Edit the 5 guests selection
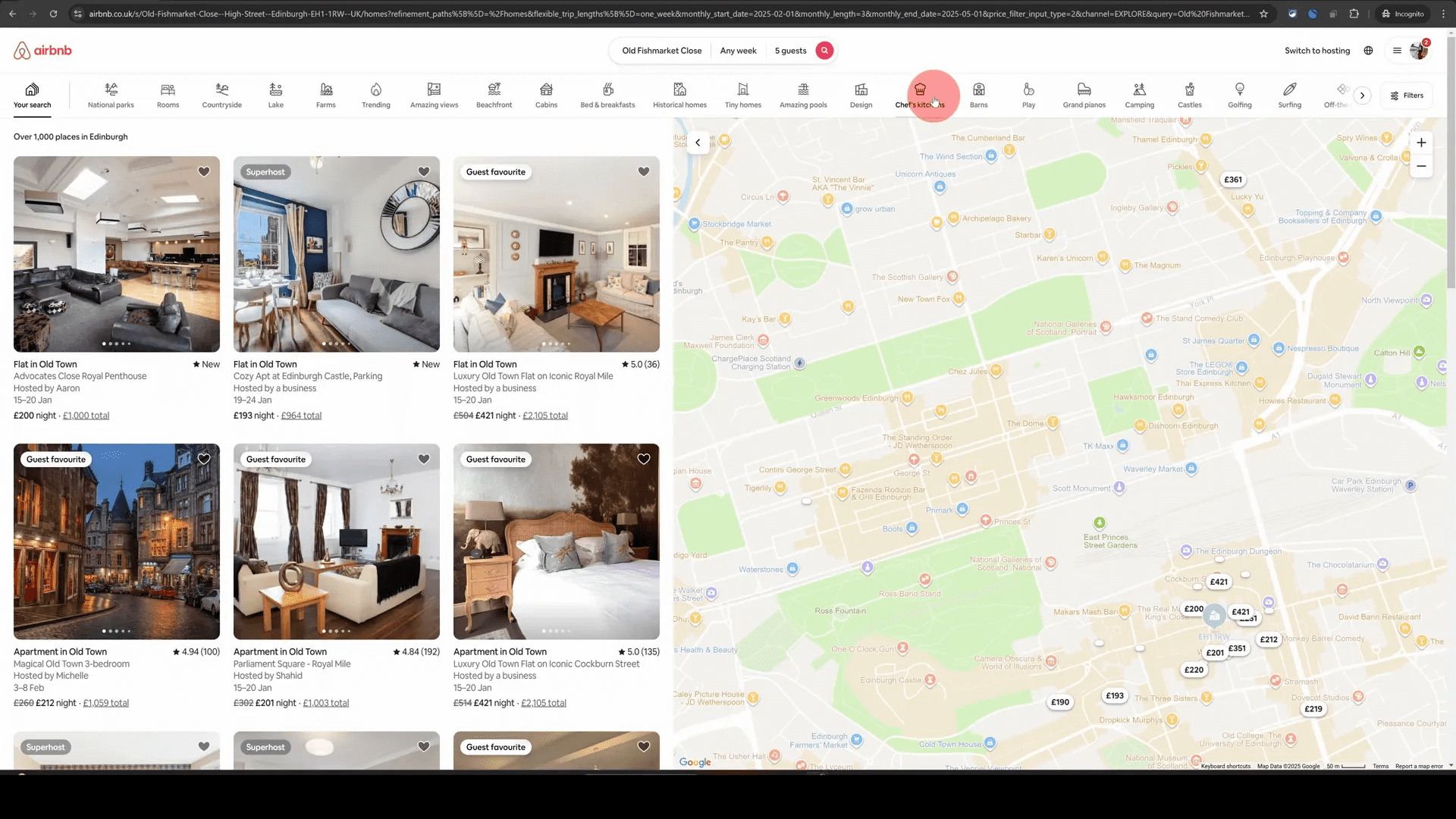1456x819 pixels. [790, 51]
